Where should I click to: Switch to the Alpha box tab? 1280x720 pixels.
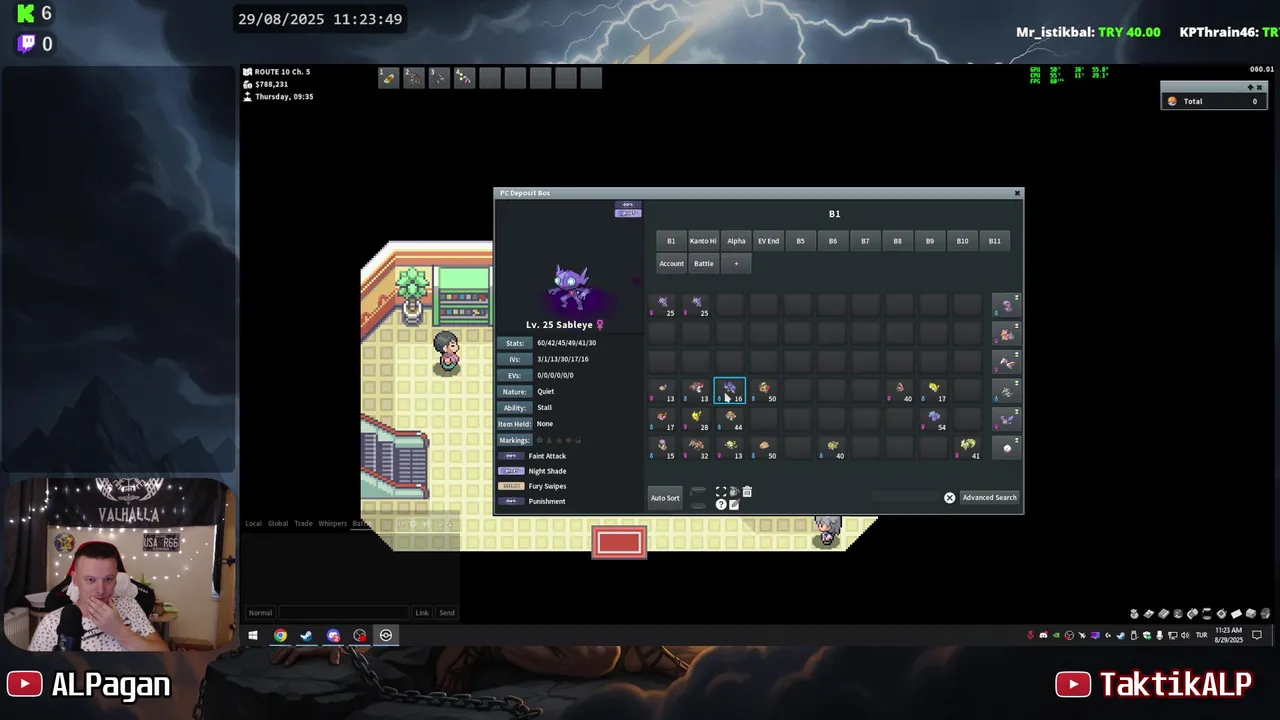click(x=736, y=241)
